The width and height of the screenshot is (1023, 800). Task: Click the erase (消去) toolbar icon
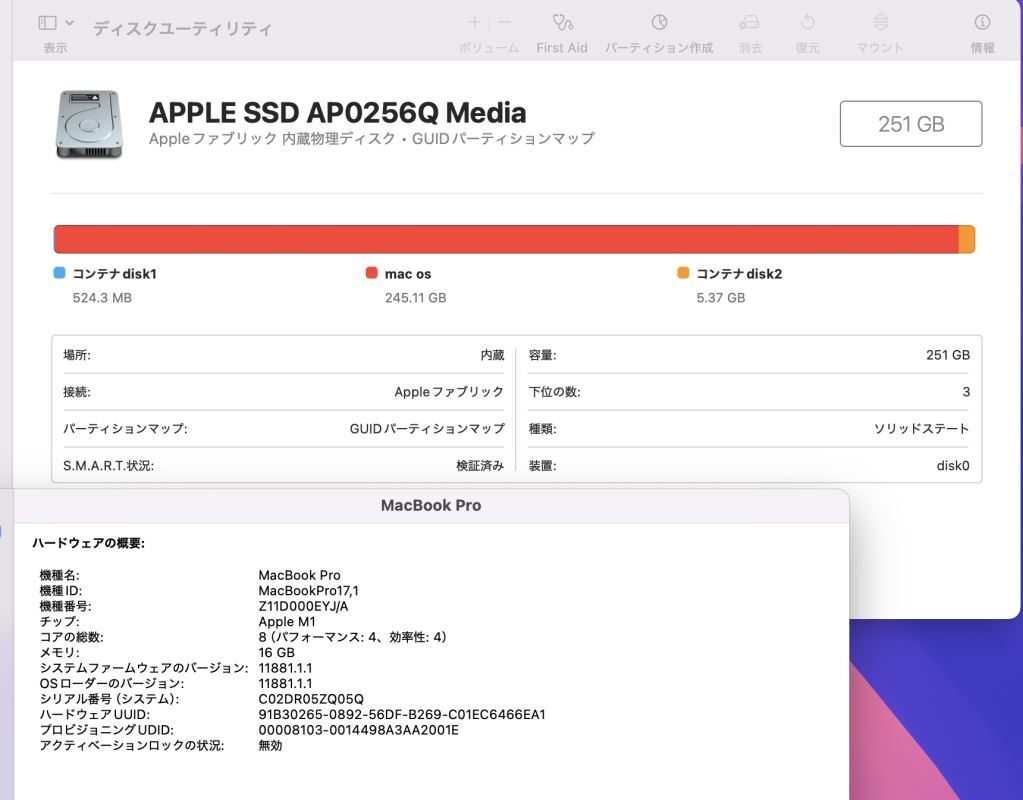point(750,23)
